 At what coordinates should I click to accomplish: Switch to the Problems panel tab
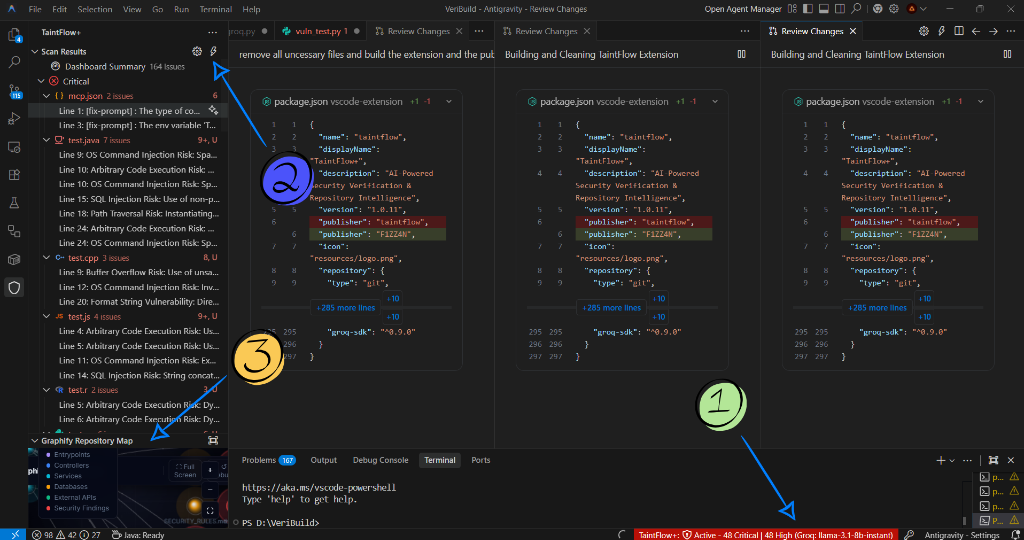[x=268, y=460]
